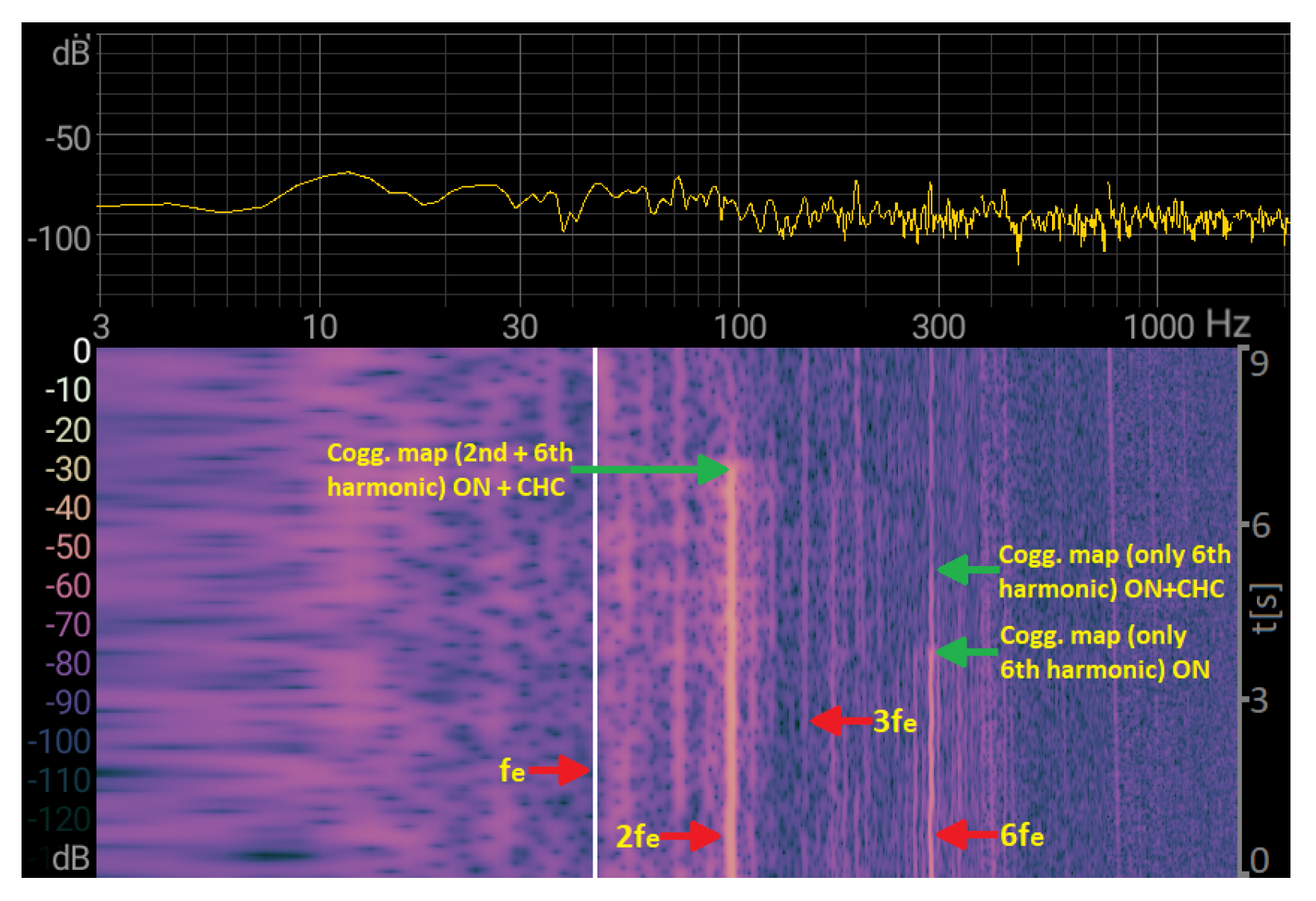Click green arrow for 2nd + 6th harmonic
The height and width of the screenshot is (901, 1316).
pyautogui.click(x=650, y=470)
